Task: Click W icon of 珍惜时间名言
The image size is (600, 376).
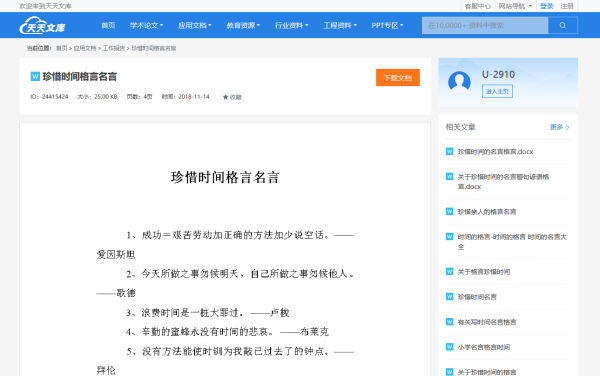Action: [x=450, y=297]
